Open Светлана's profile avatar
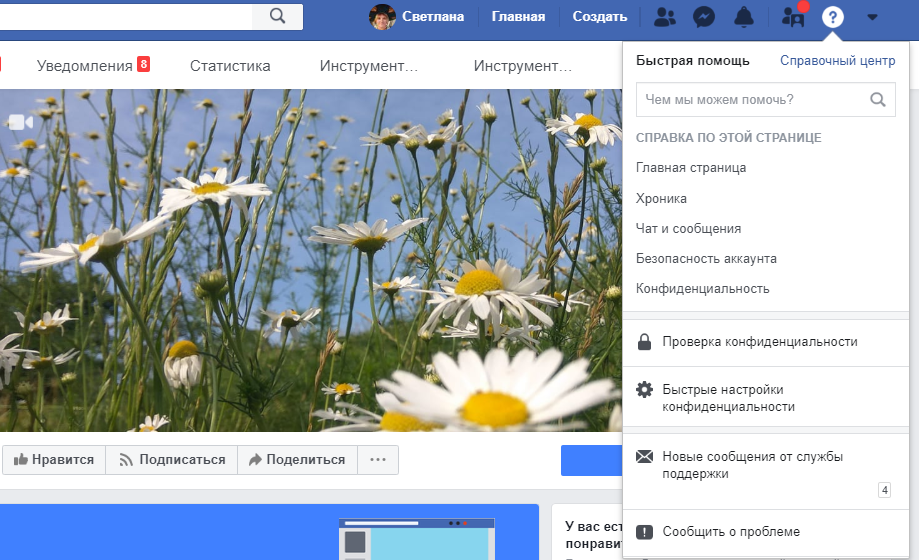Viewport: 919px width, 560px height. 382,16
